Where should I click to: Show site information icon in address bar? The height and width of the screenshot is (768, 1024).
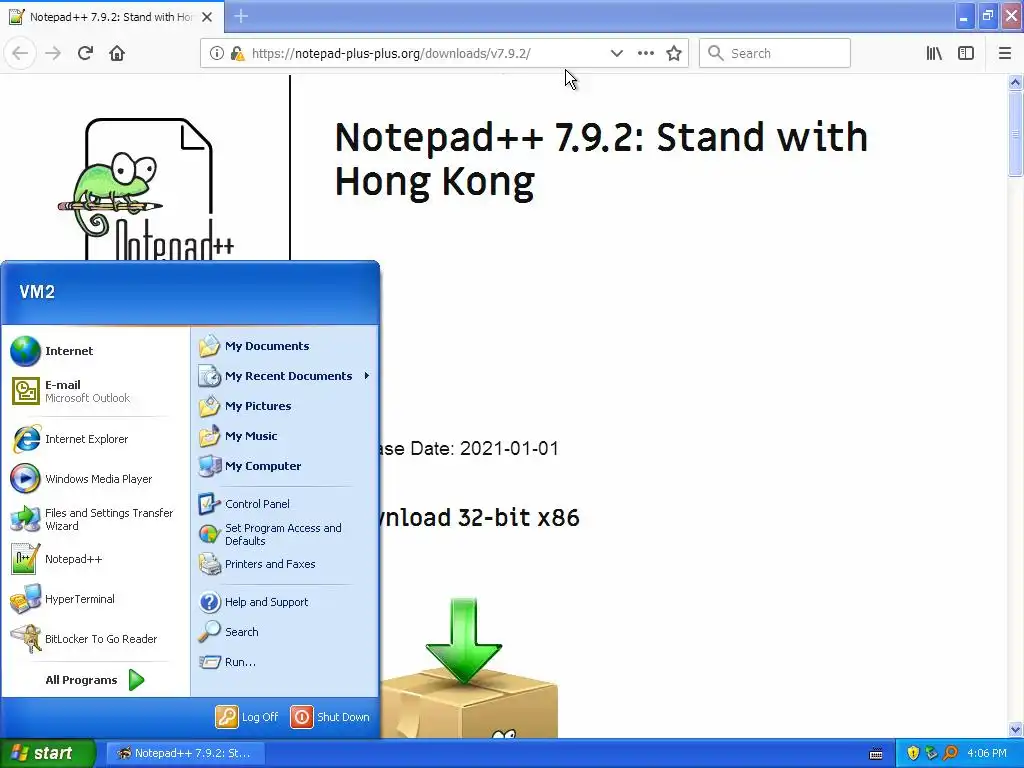(x=217, y=53)
